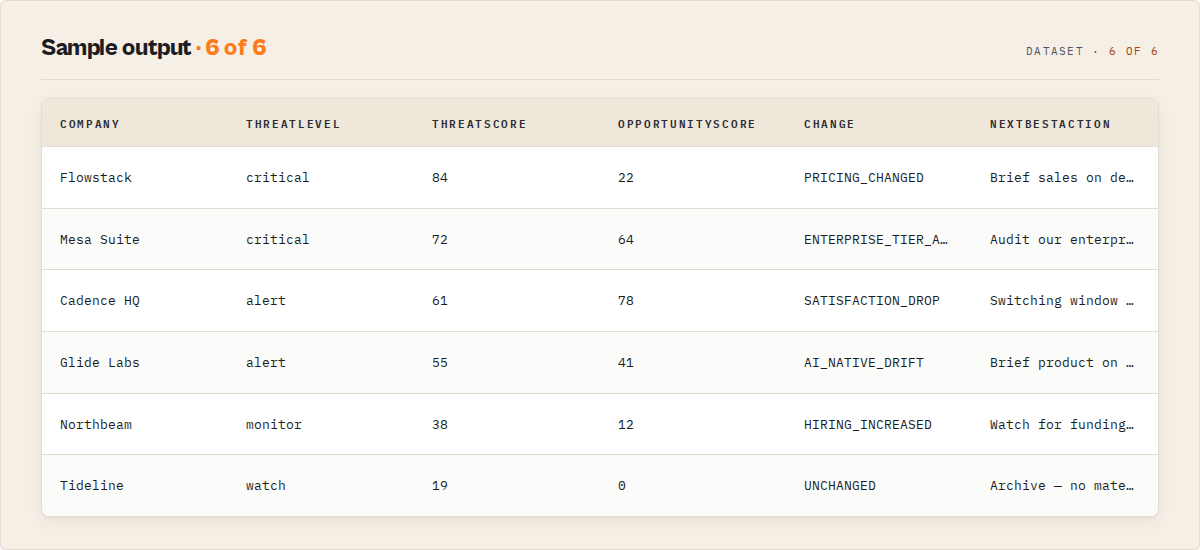Click the watch threat level cell
Viewport: 1200px width, 550px height.
[266, 486]
